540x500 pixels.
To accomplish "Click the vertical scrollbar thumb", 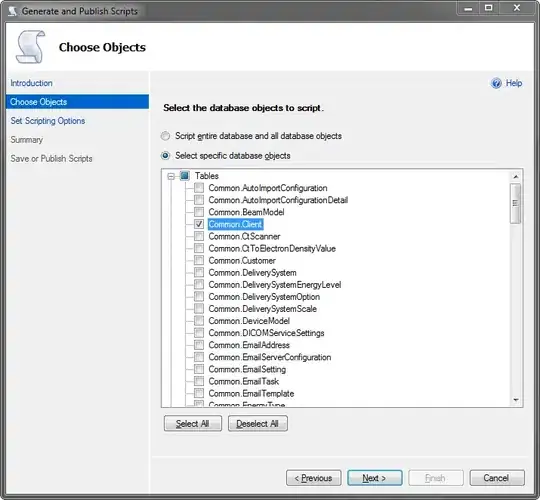I will pyautogui.click(x=516, y=203).
